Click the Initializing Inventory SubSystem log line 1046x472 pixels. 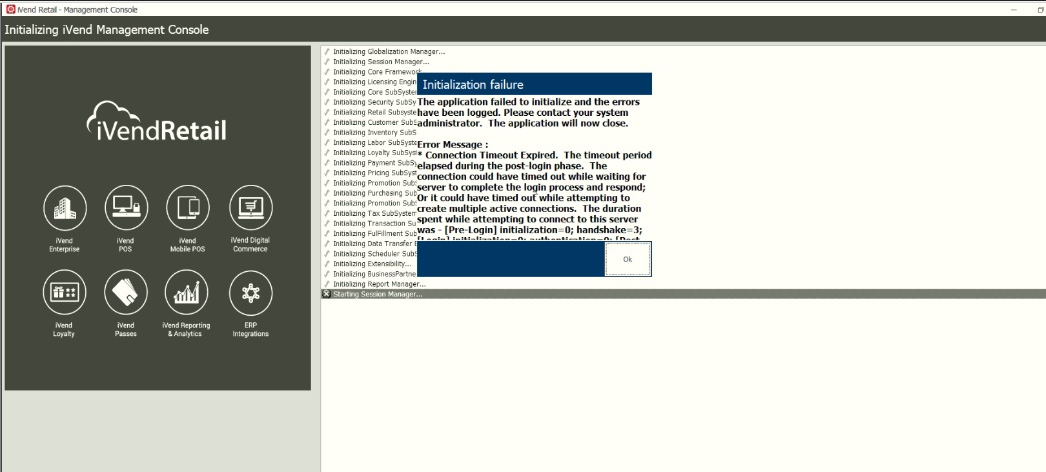point(374,132)
